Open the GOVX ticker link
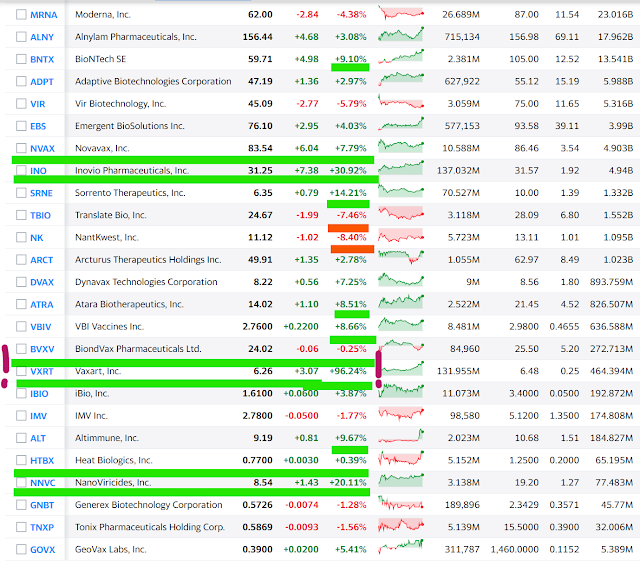Viewport: 640px width, 566px height. click(x=42, y=550)
